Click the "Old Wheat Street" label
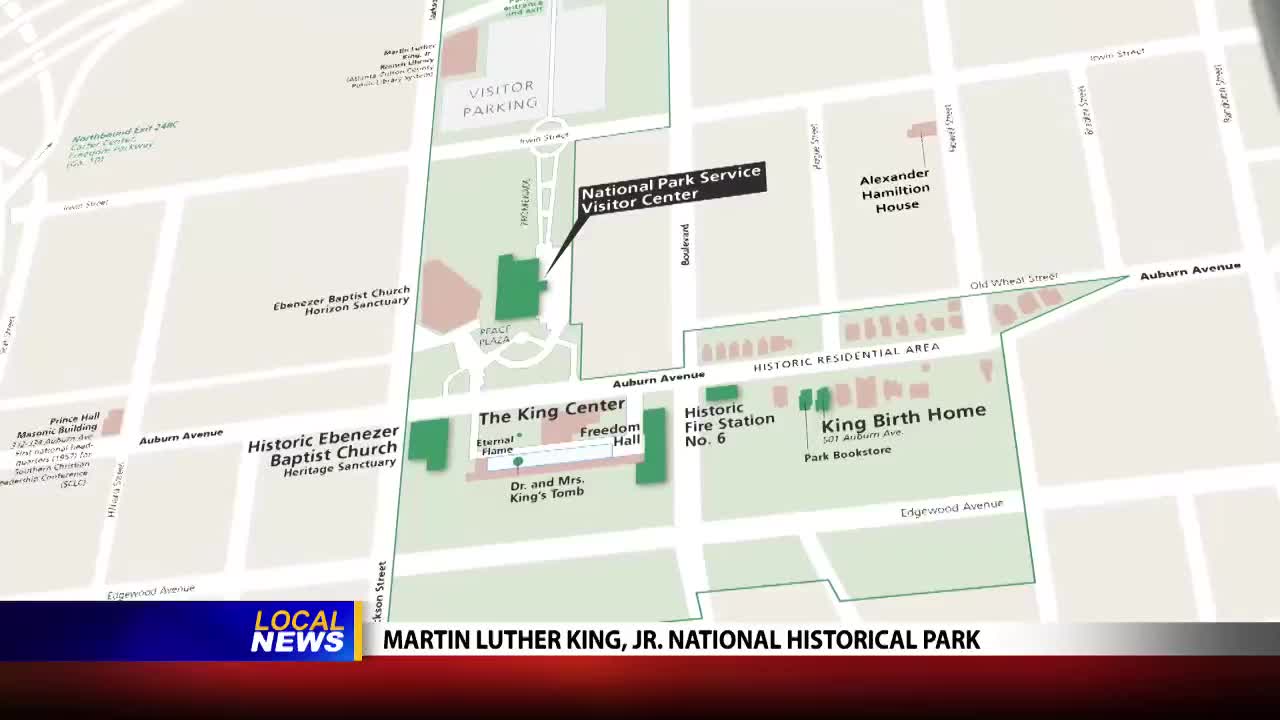Image resolution: width=1280 pixels, height=720 pixels. (1014, 281)
